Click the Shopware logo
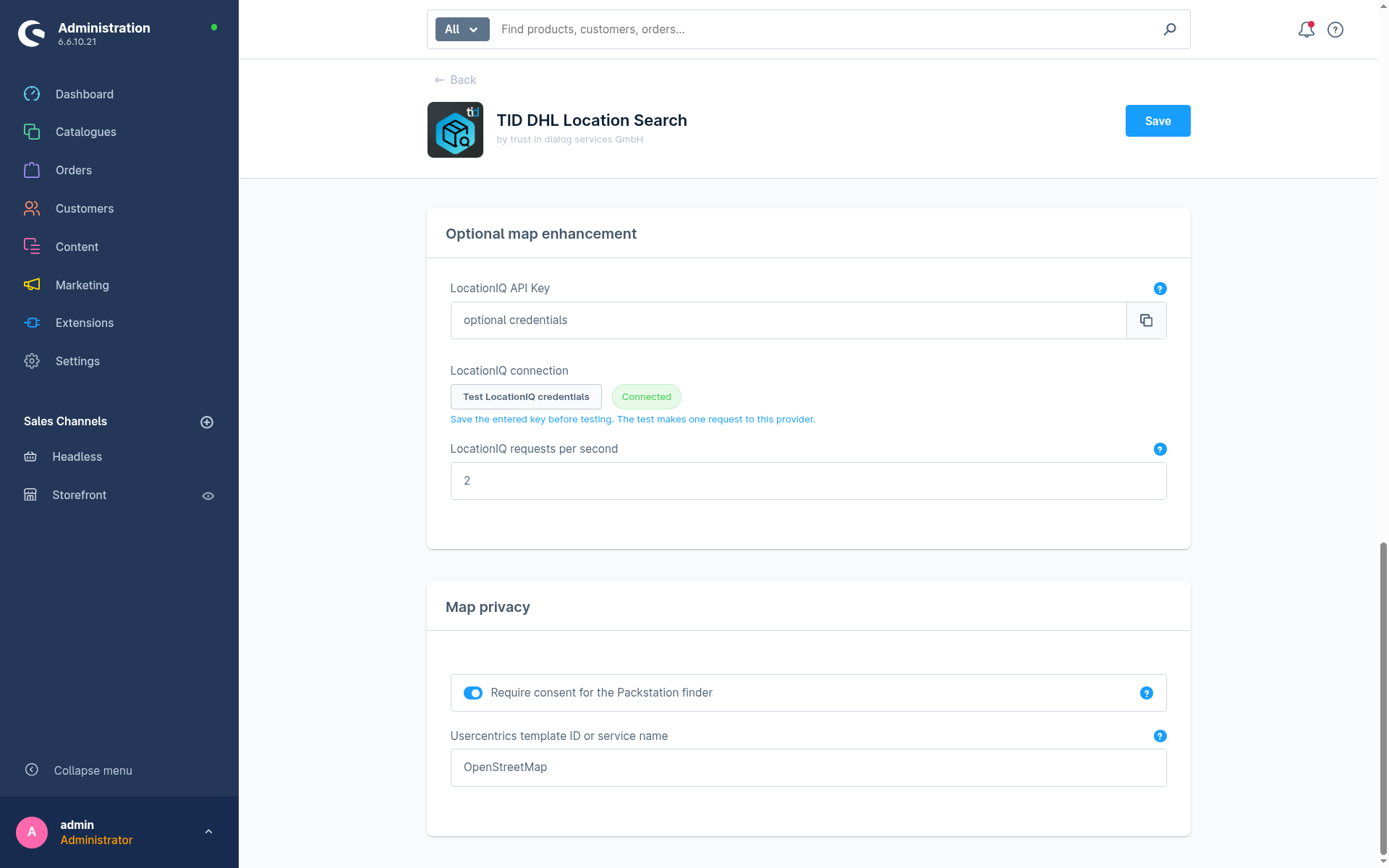This screenshot has width=1389, height=868. pos(32,33)
